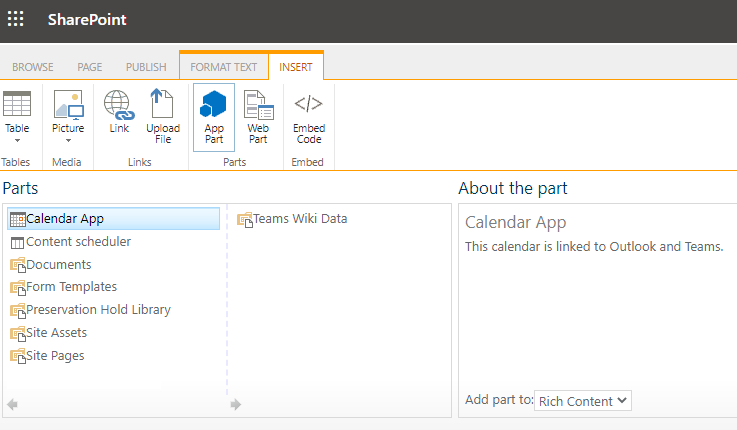Expand the Picture dropdown arrow
The image size is (737, 430).
pos(68,141)
